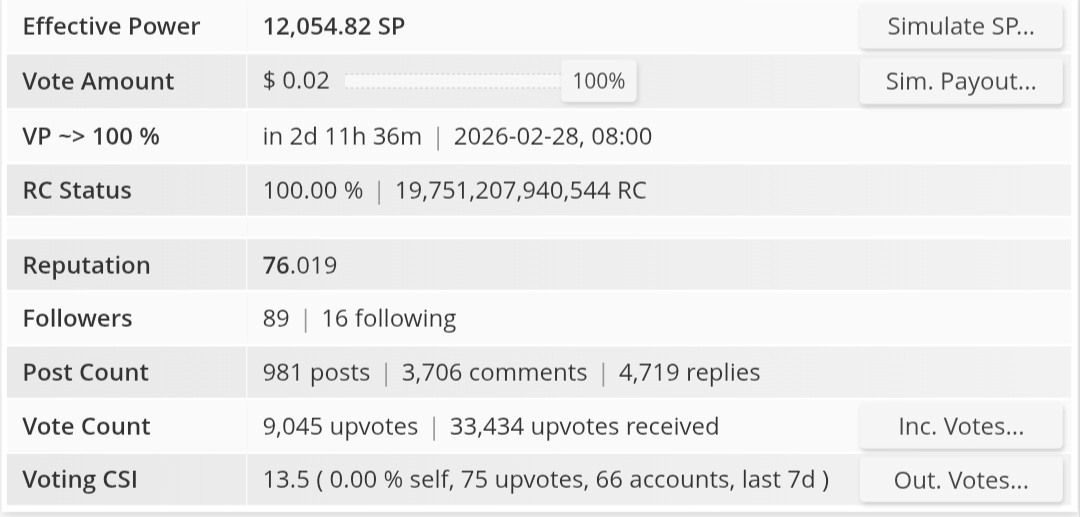Viewport: 1080px width, 517px height.
Task: Click the Voting CSI row label
Action: click(x=80, y=479)
